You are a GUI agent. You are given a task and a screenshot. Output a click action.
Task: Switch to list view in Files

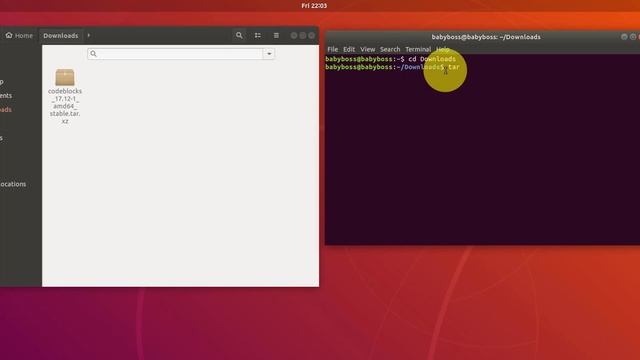(258, 36)
